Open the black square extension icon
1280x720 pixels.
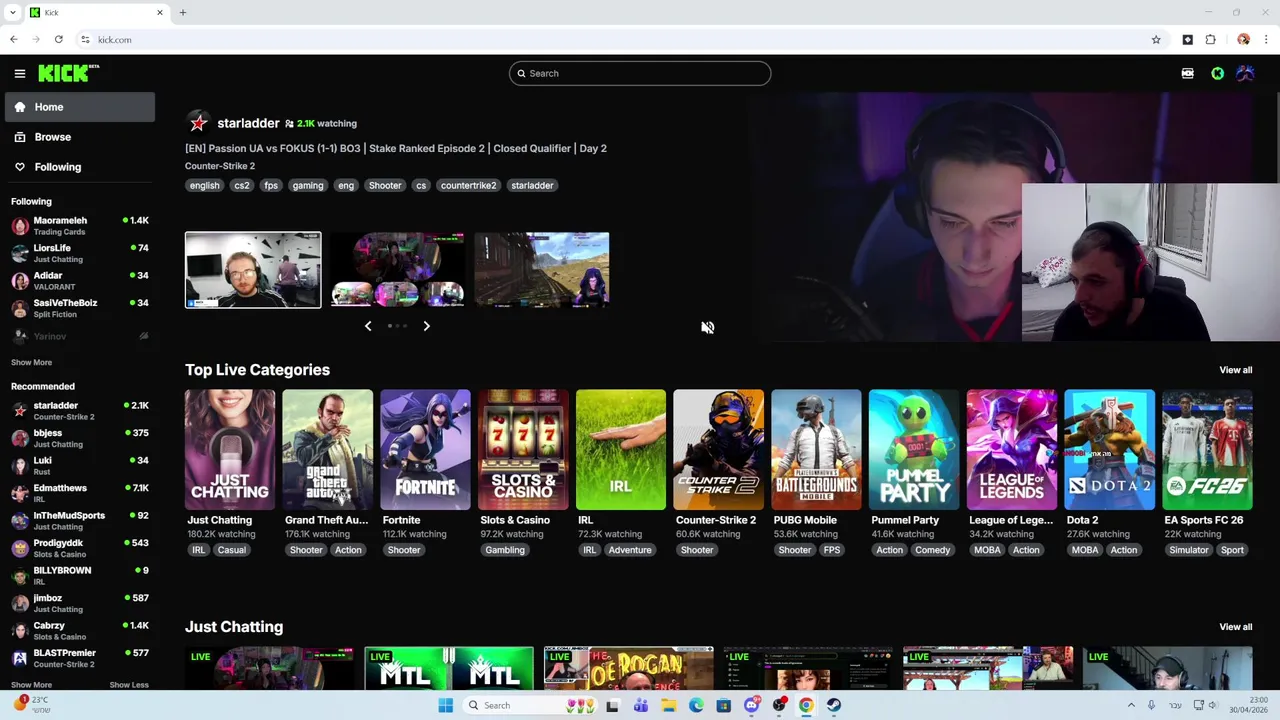1187,40
